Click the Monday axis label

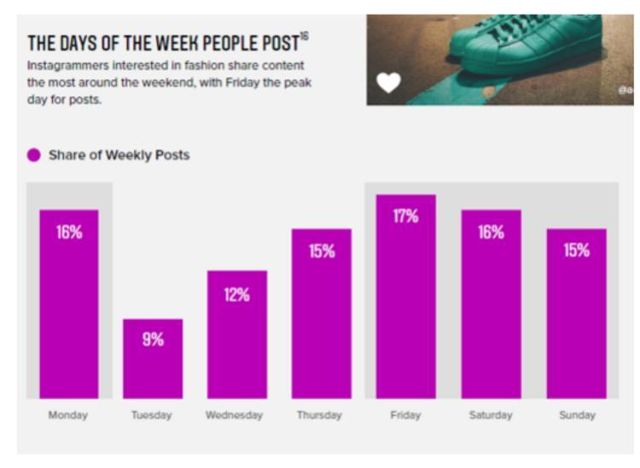(69, 414)
